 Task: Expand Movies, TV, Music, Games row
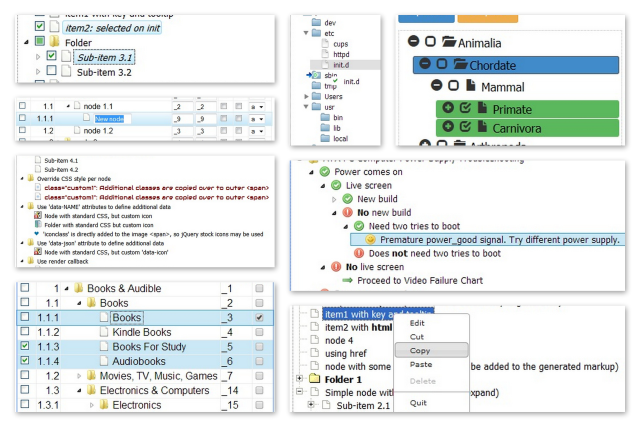coord(79,376)
